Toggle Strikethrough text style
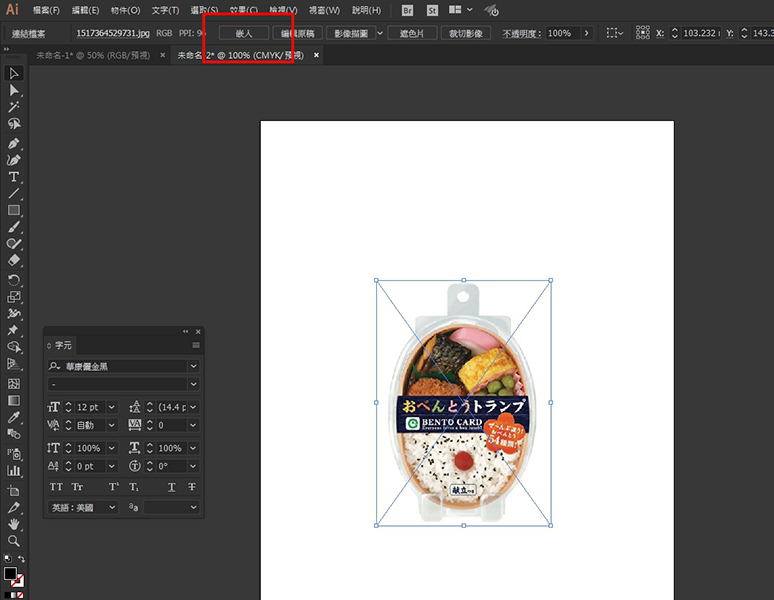The width and height of the screenshot is (774, 600). click(192, 487)
